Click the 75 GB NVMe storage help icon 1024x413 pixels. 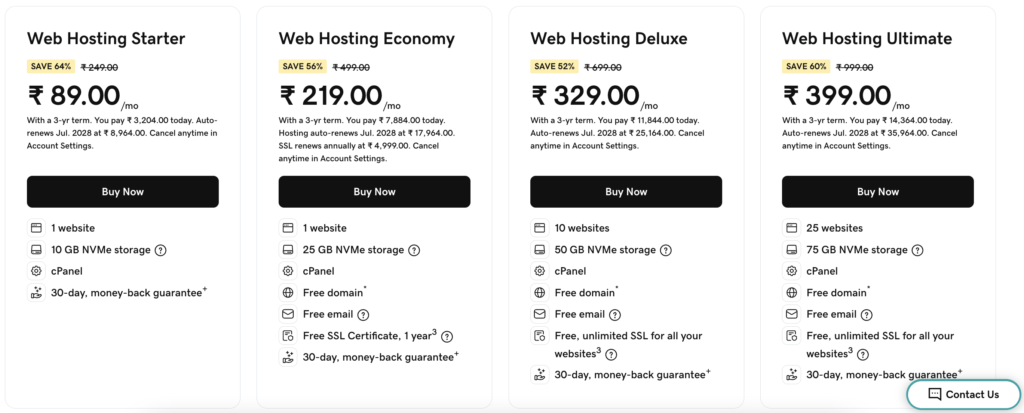tap(917, 250)
